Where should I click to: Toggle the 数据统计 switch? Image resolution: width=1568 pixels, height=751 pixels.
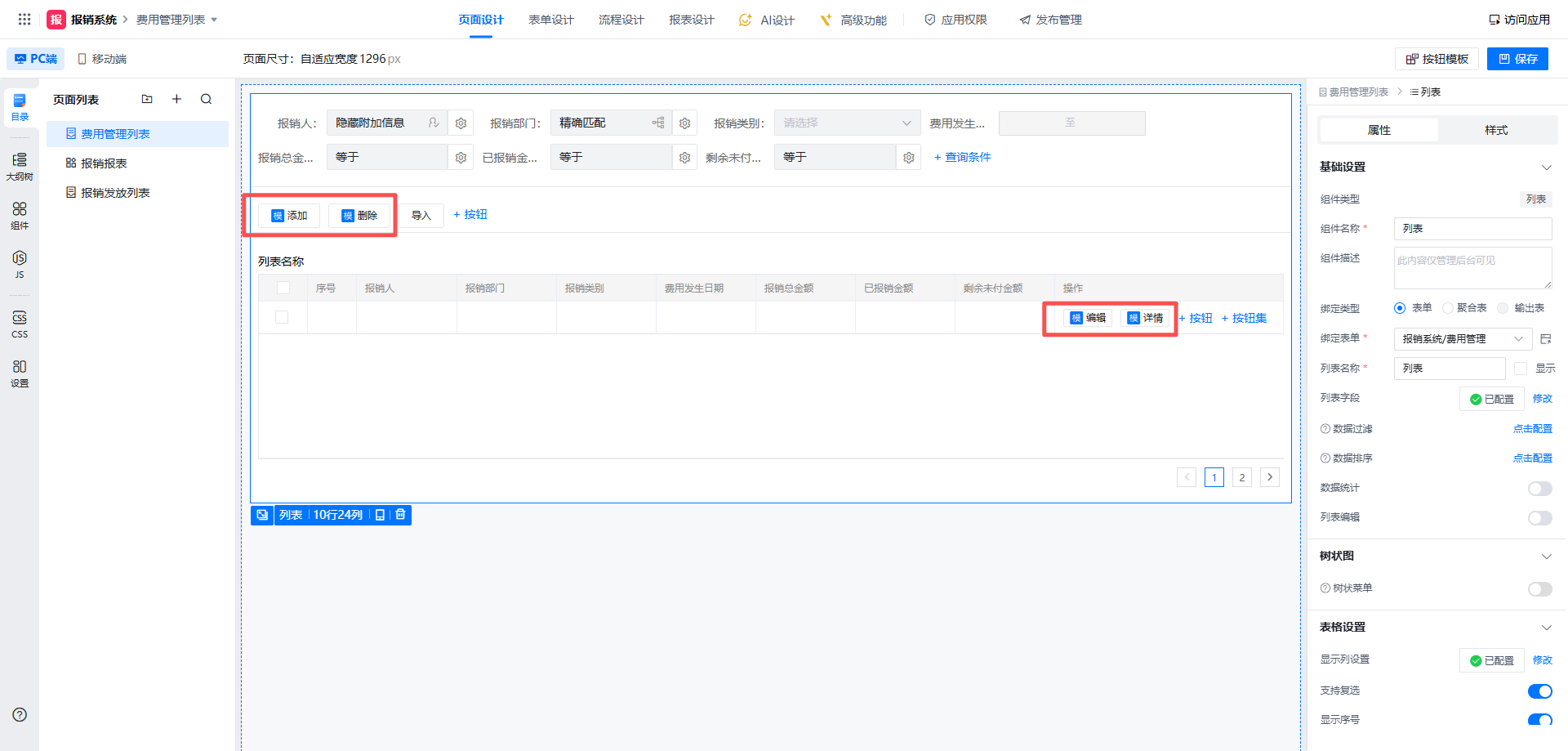[x=1539, y=489]
